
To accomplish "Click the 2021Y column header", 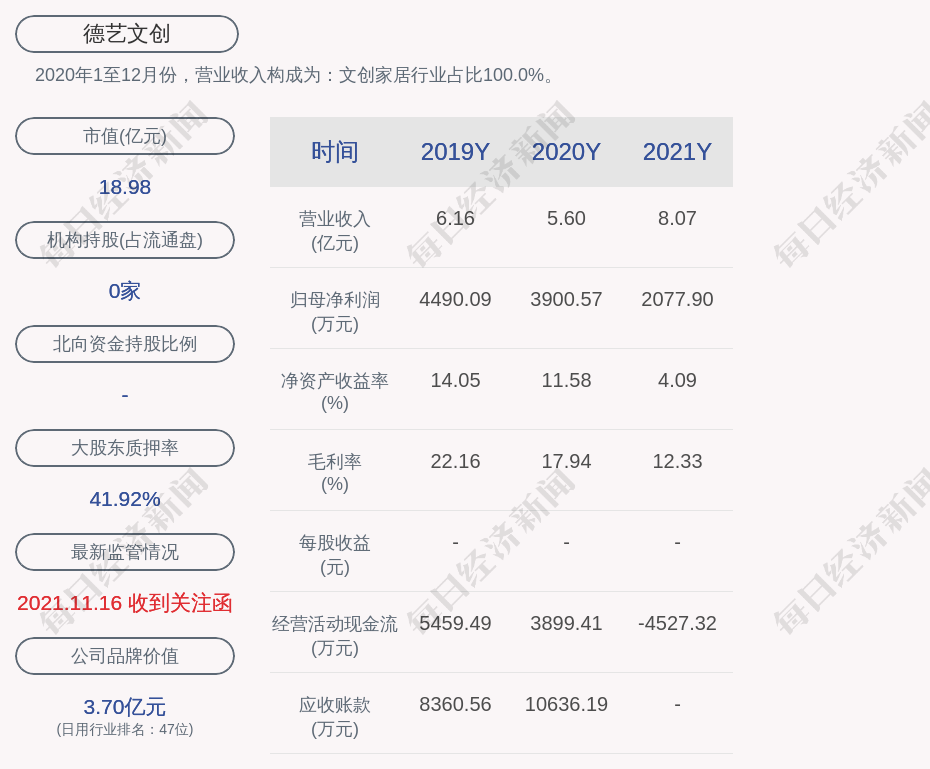I will point(677,152).
